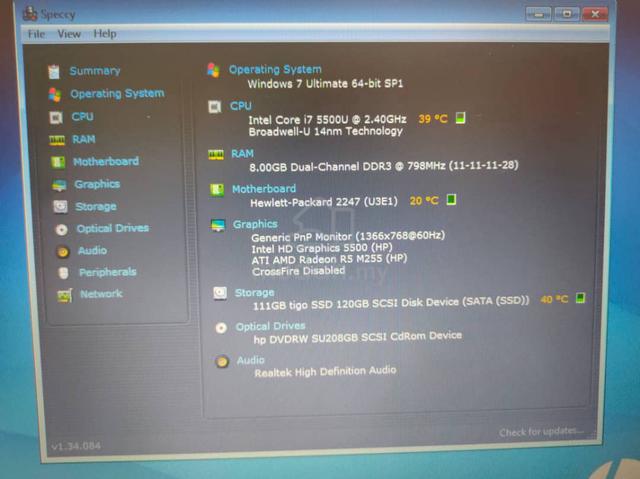The image size is (640, 479).
Task: Select Operating System in the sidebar
Action: point(118,94)
